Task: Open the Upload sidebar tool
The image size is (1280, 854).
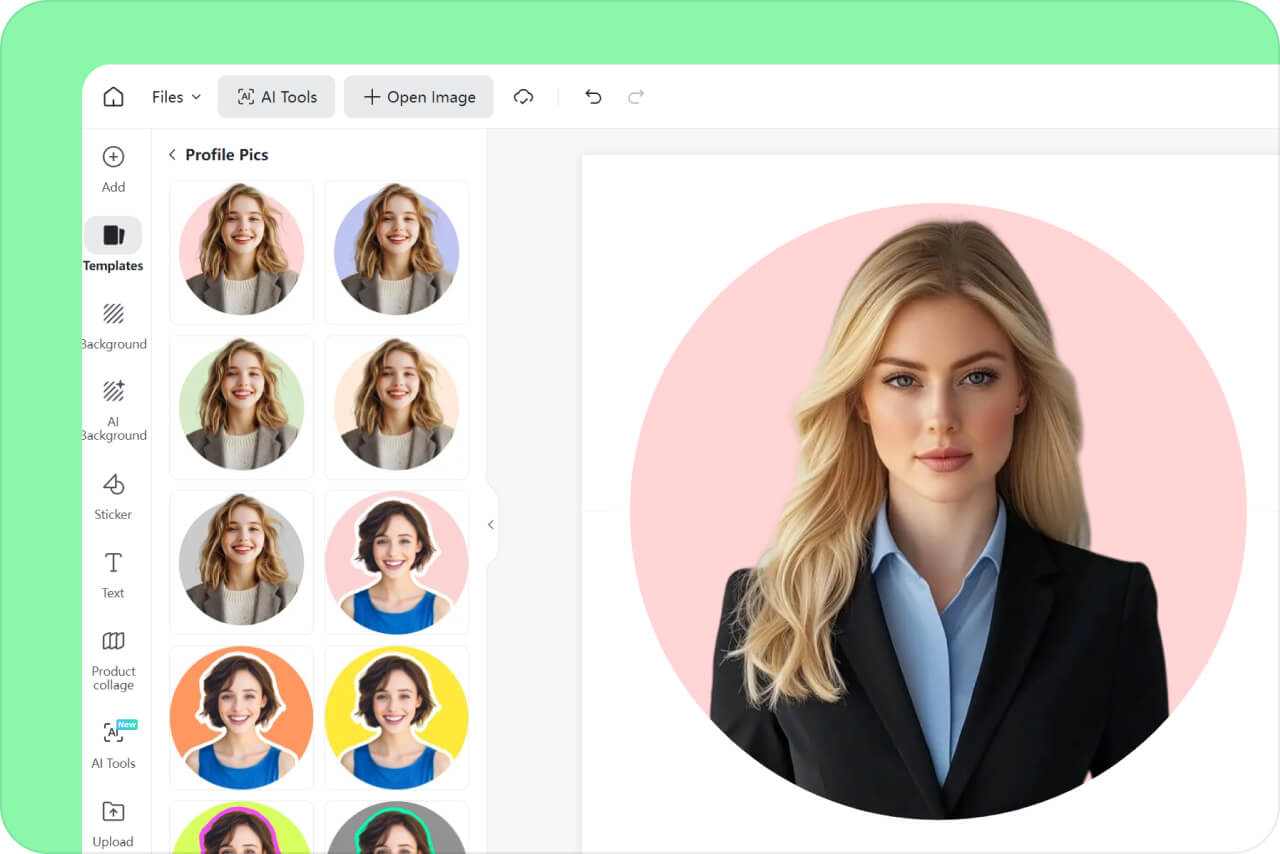Action: (113, 825)
